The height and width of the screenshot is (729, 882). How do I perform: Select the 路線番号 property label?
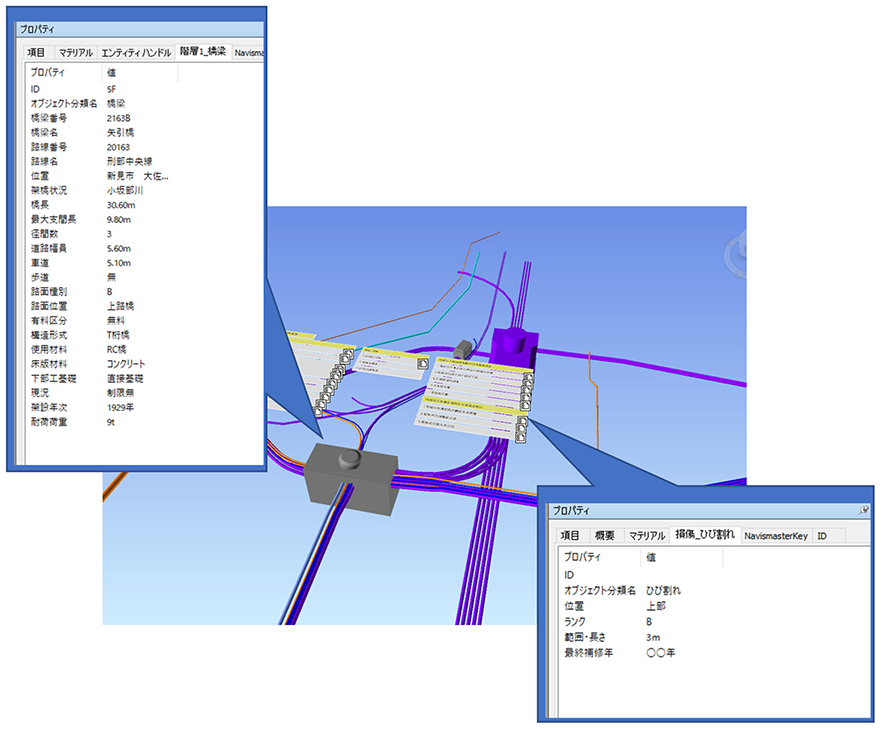click(49, 147)
